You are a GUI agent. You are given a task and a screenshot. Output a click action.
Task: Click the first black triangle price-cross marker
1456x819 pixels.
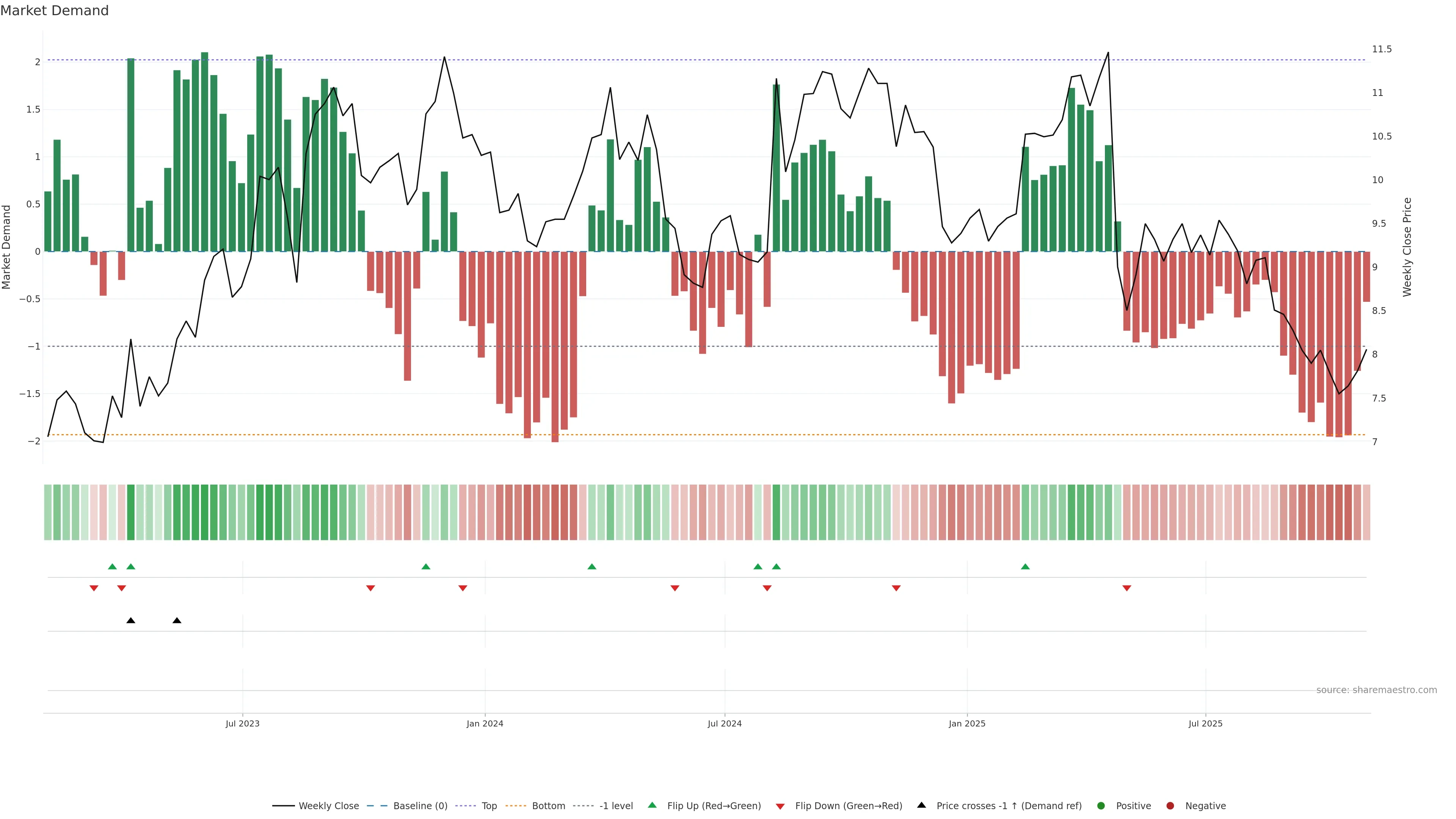point(130,621)
